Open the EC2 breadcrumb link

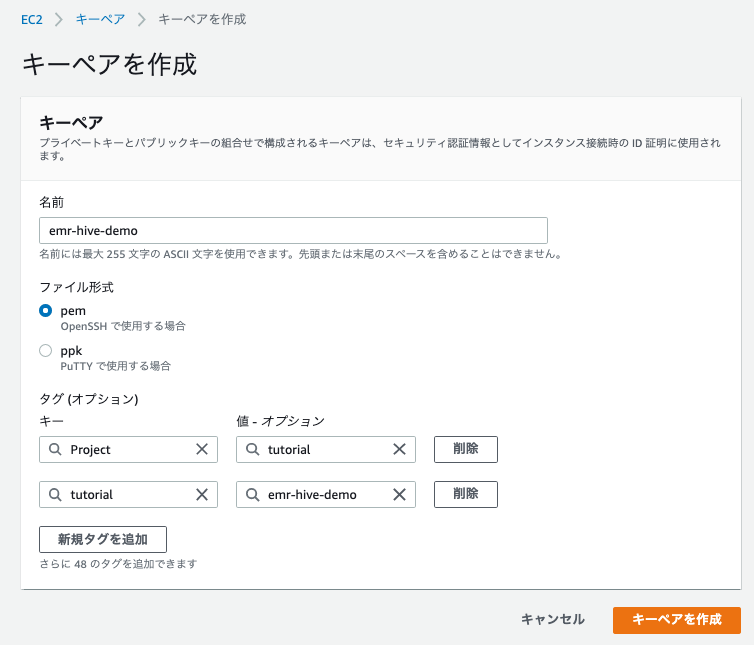point(32,19)
